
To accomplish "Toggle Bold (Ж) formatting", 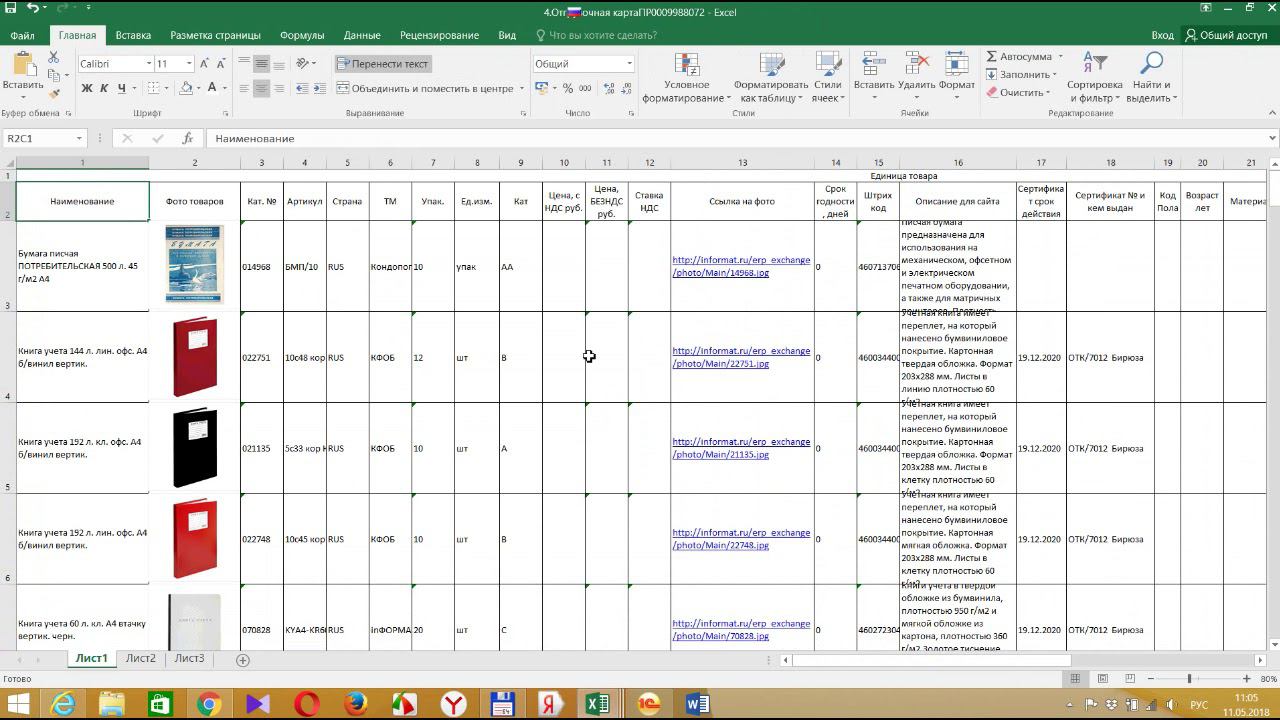I will (87, 88).
